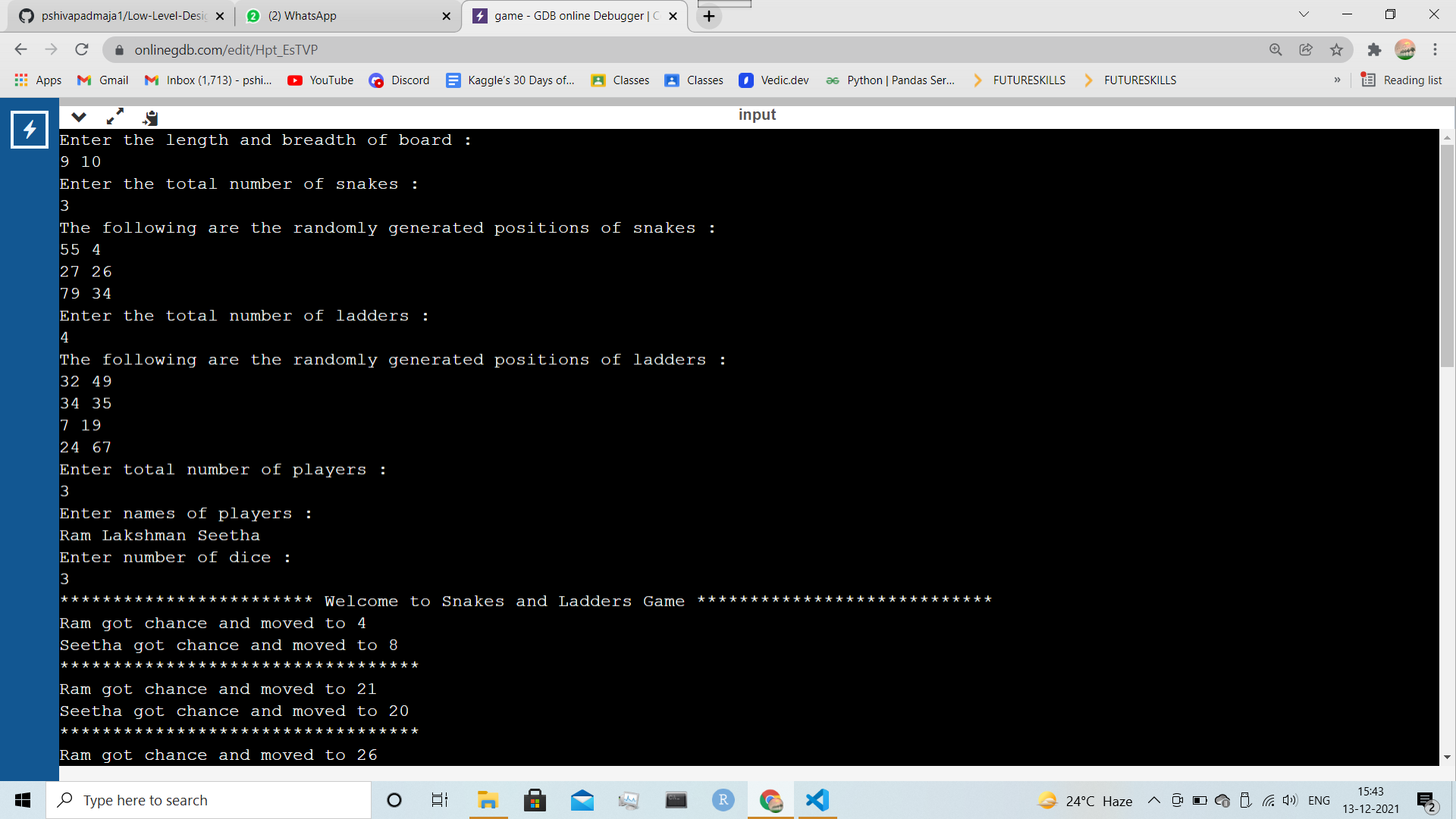Share this page via share icon
Screen dimensions: 1456x819
(x=1306, y=50)
